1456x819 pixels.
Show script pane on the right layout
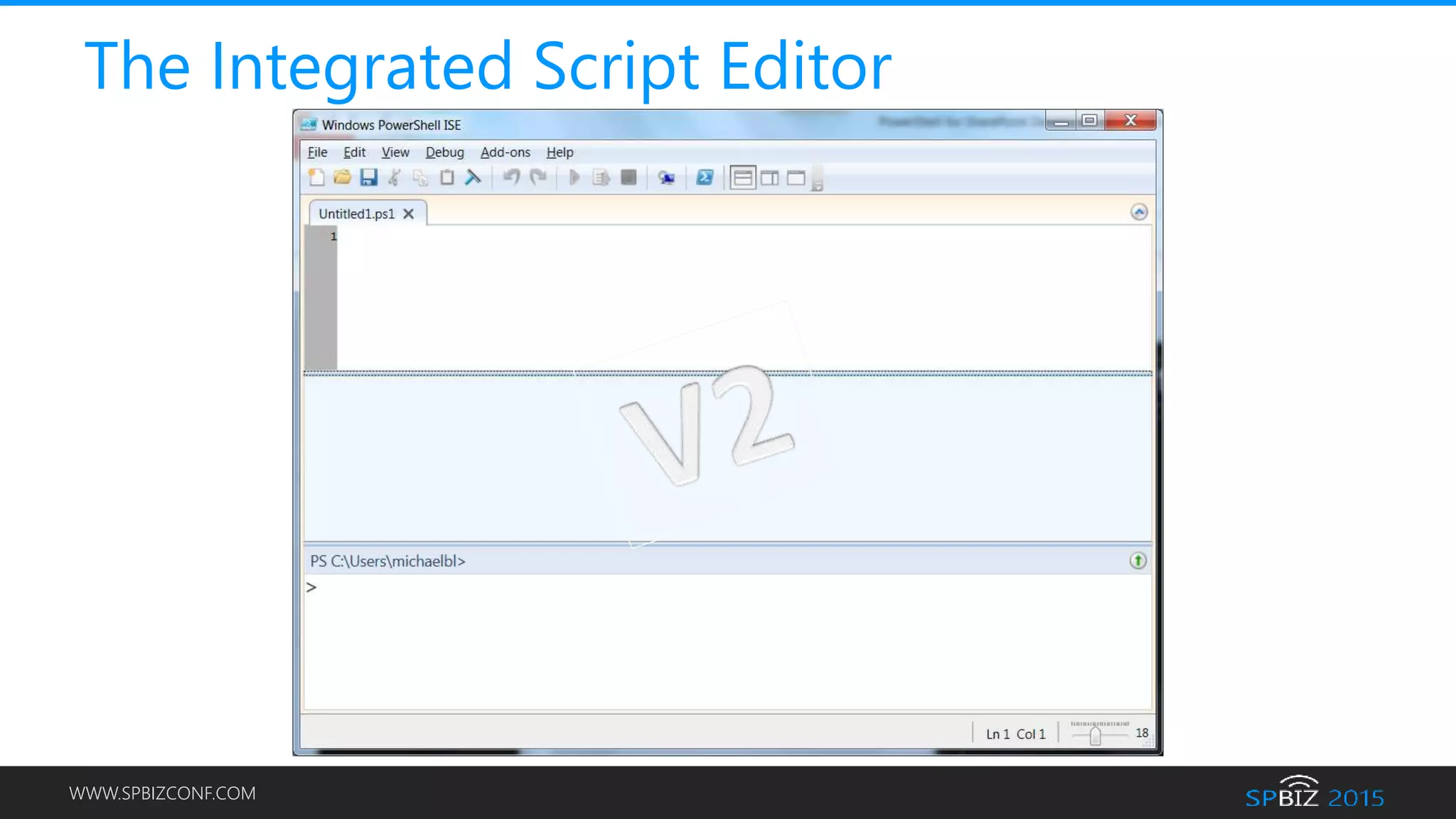pos(770,178)
